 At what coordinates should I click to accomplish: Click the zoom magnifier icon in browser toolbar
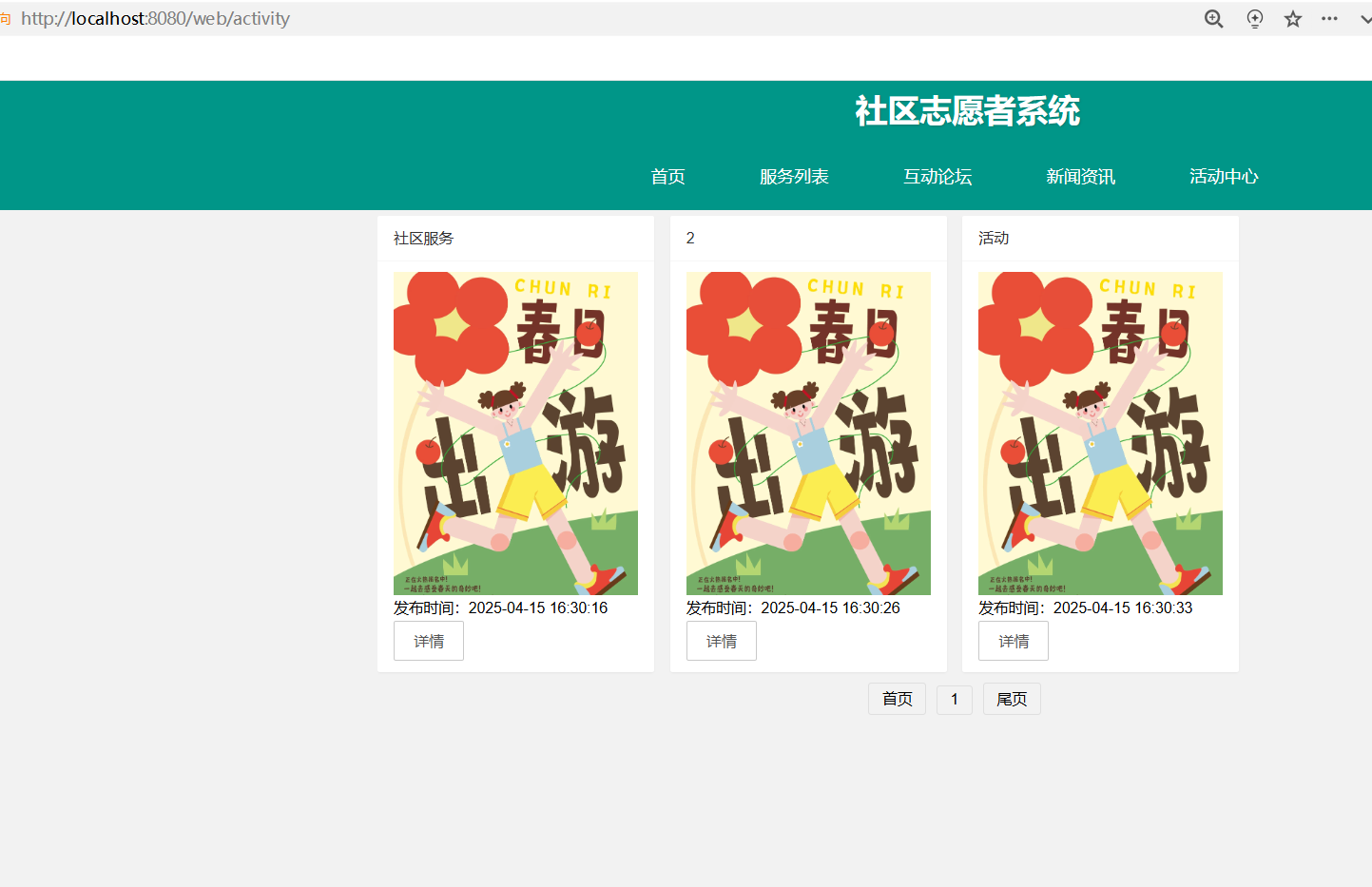click(1213, 19)
